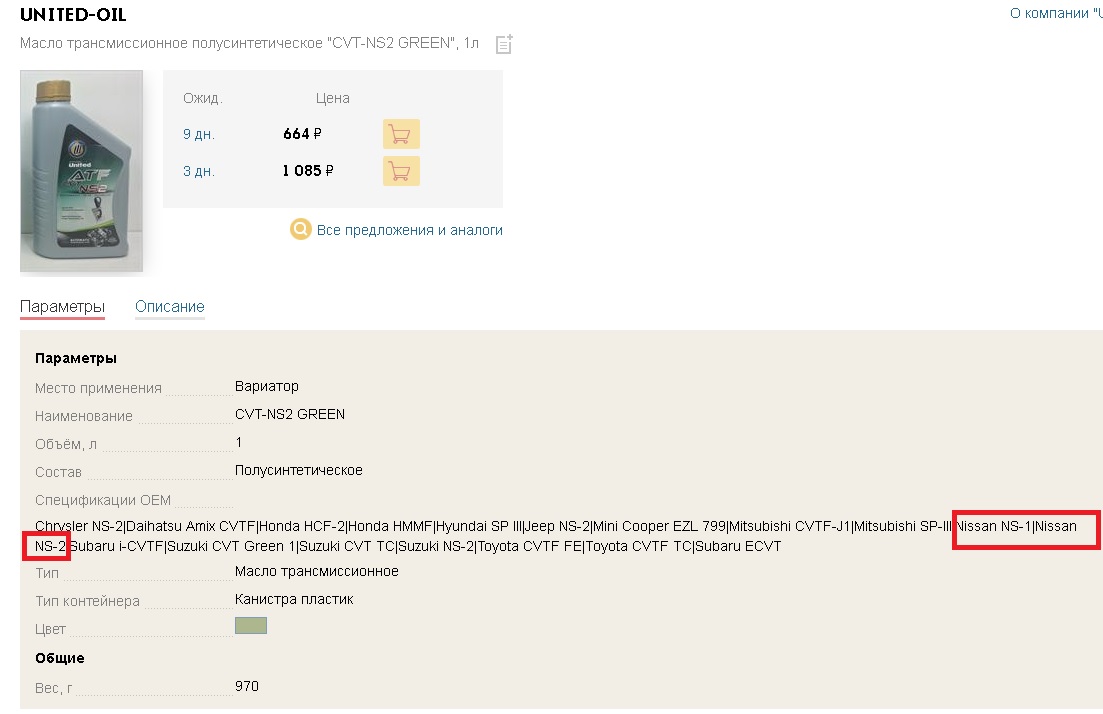This screenshot has width=1103, height=714.
Task: Open the 'О компании' link
Action: [x=1056, y=13]
